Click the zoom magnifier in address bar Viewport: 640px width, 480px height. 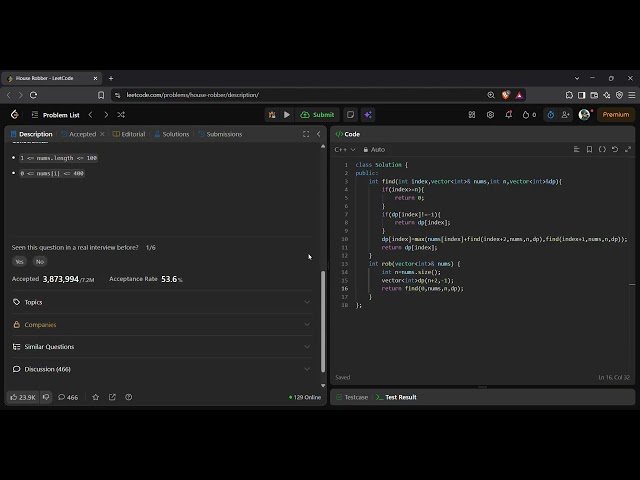[x=491, y=95]
